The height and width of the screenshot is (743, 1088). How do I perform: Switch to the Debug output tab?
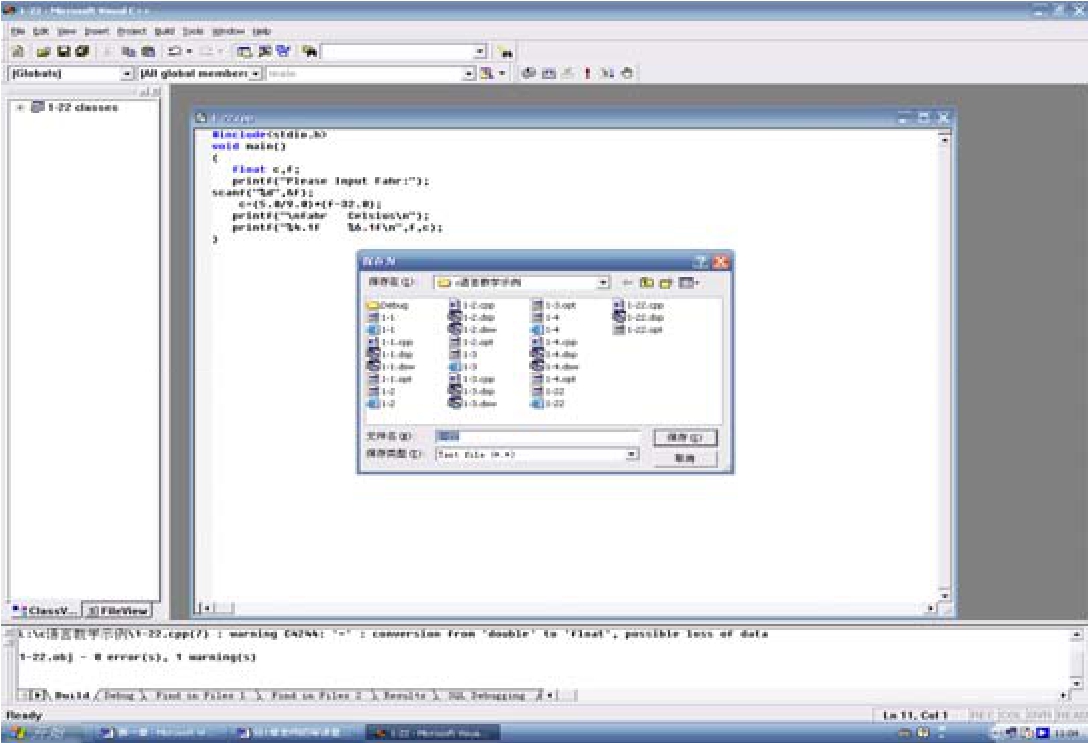[119, 695]
